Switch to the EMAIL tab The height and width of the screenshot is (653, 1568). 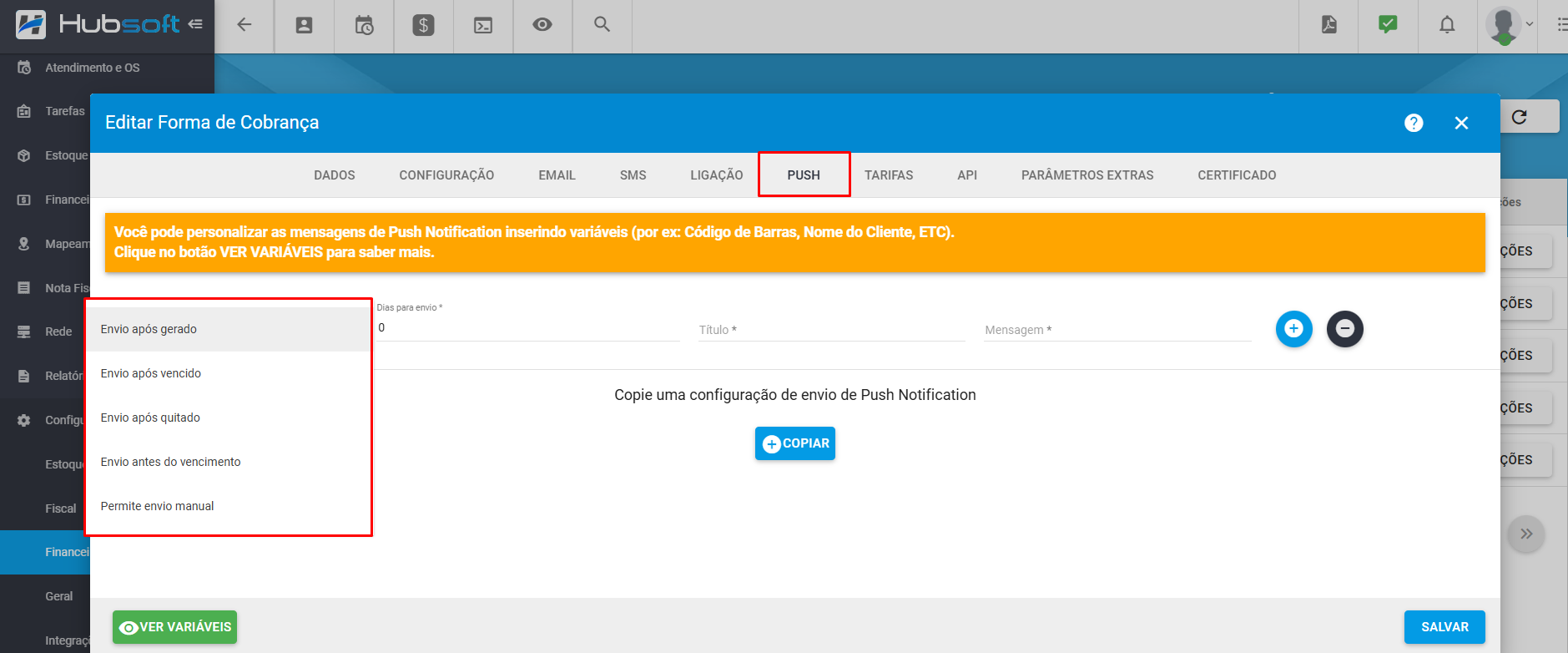[557, 175]
